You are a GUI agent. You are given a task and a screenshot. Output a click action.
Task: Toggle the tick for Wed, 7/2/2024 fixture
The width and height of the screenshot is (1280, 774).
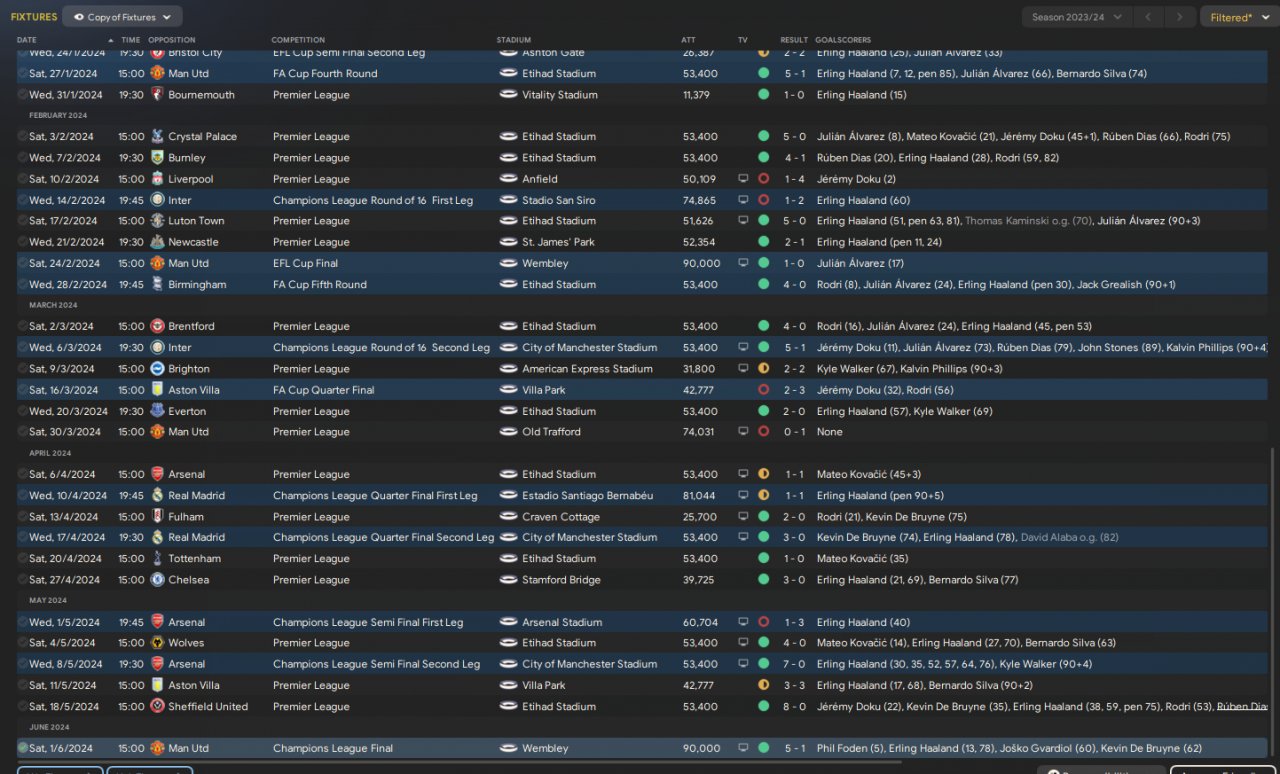pyautogui.click(x=23, y=158)
